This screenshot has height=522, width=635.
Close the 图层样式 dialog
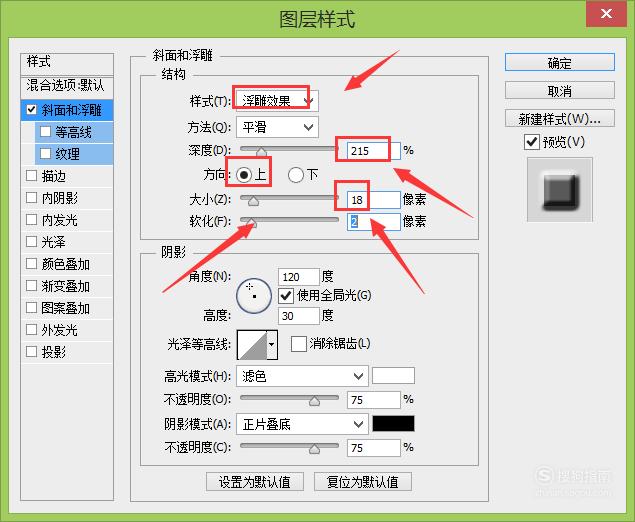[606, 14]
